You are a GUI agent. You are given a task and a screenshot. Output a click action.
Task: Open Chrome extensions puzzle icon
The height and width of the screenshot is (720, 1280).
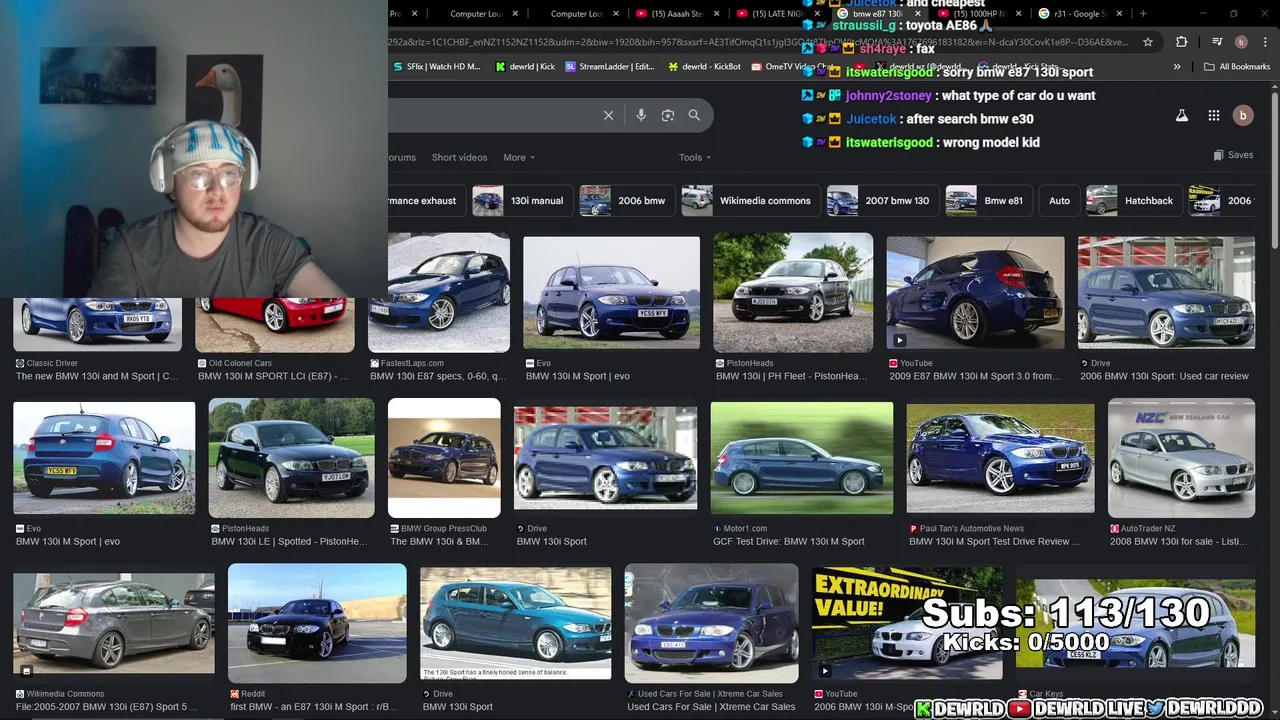coord(1182,42)
